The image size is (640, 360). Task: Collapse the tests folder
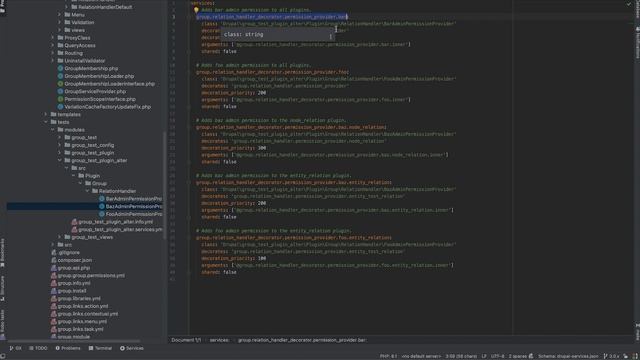click(x=46, y=122)
